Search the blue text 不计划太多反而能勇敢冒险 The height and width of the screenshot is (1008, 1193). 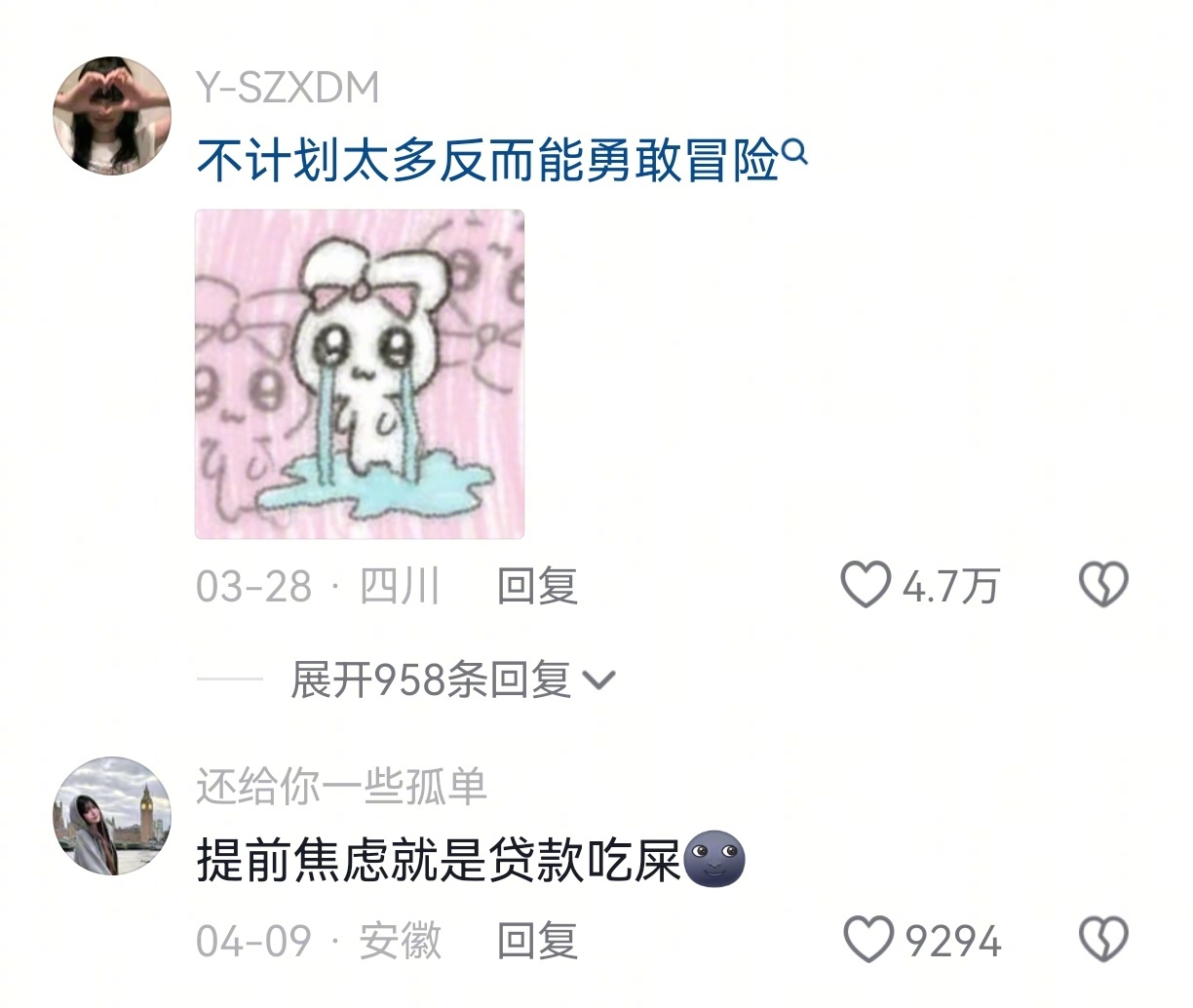point(488,160)
